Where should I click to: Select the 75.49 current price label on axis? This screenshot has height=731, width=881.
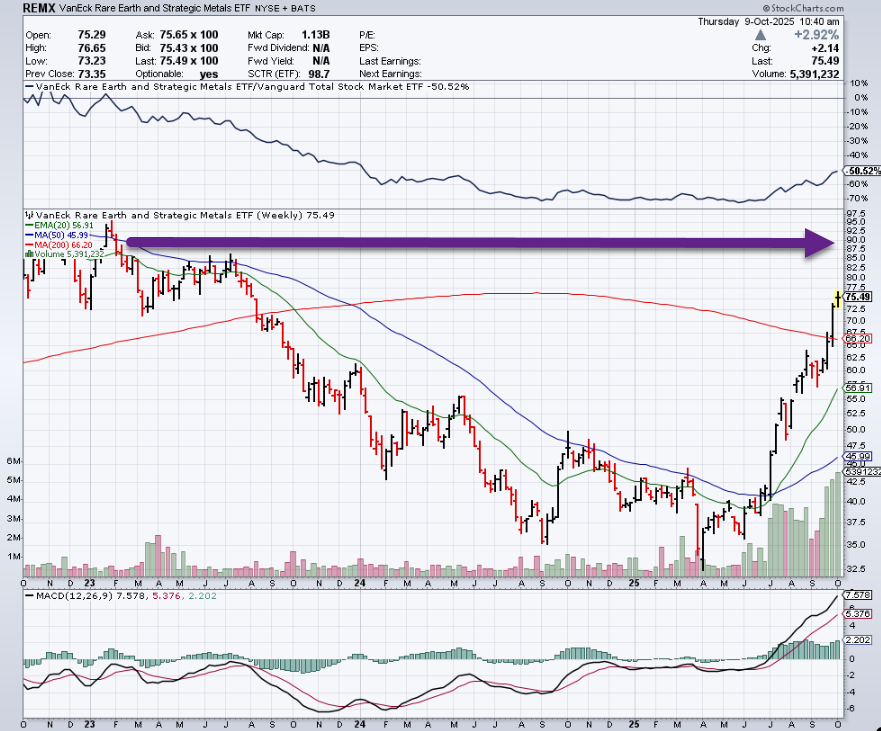tap(860, 297)
